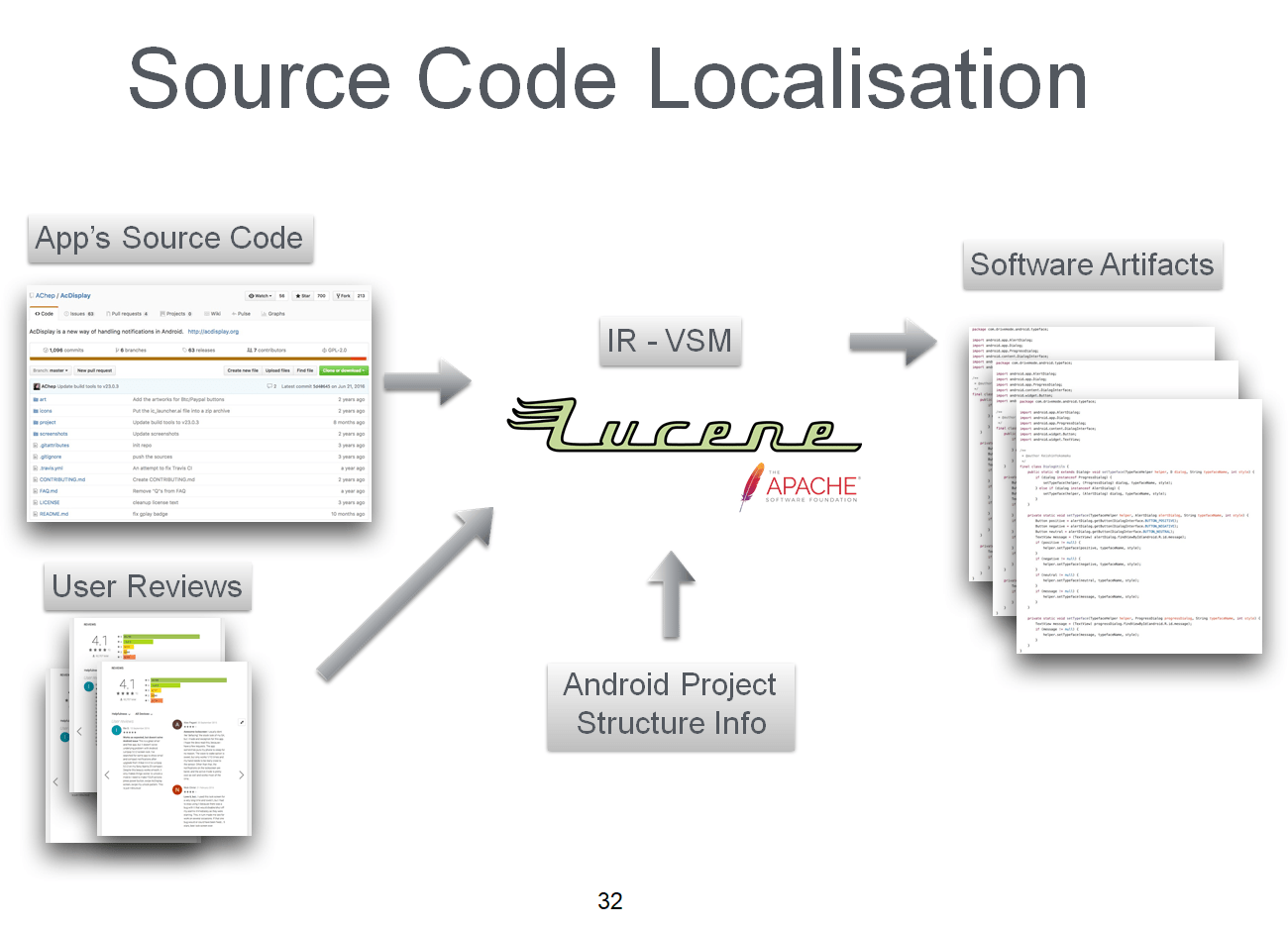Click the New pull request button
This screenshot has width=1288, height=929.
point(95,370)
